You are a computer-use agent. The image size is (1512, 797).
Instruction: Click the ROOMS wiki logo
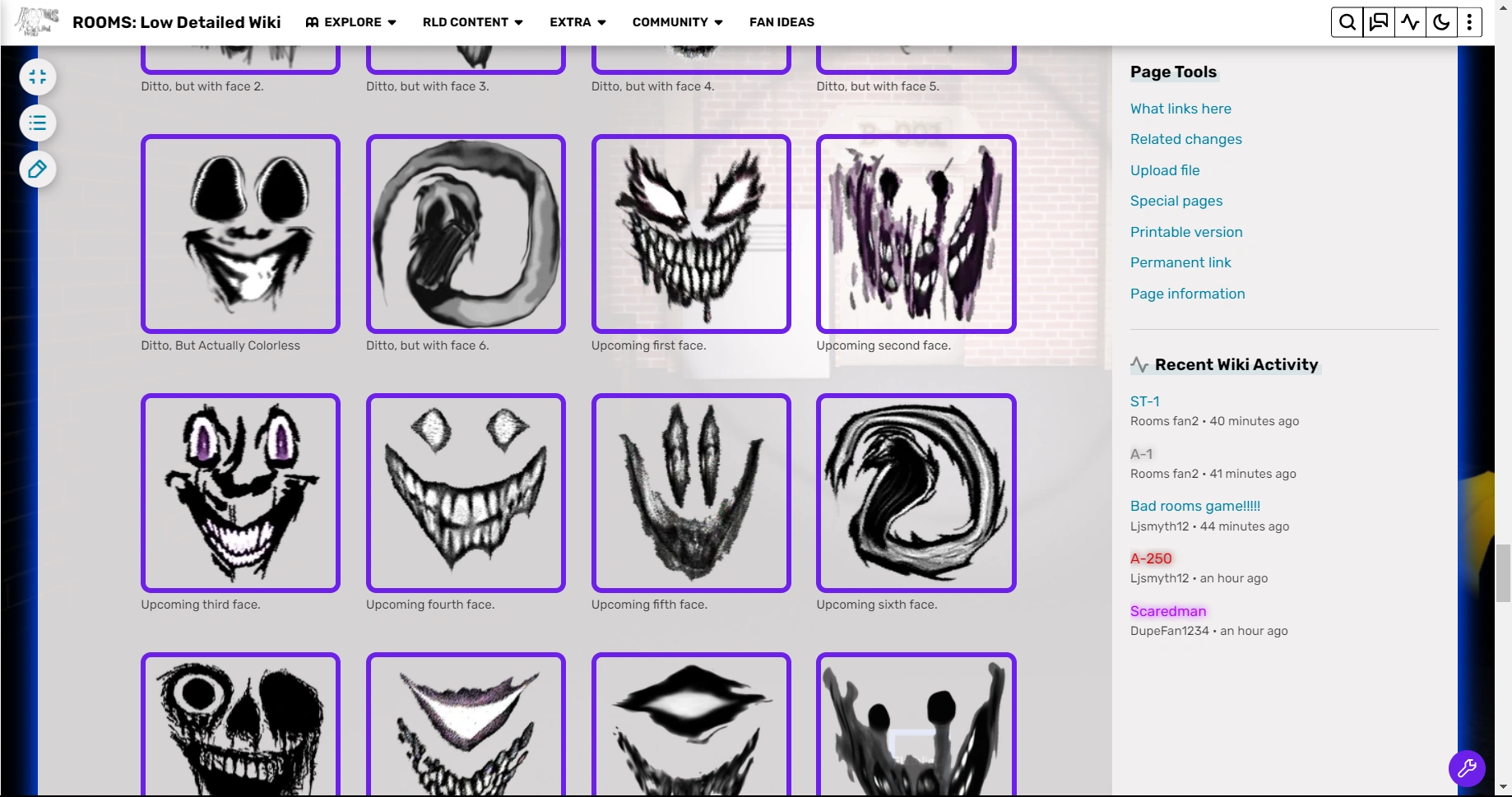[x=35, y=21]
